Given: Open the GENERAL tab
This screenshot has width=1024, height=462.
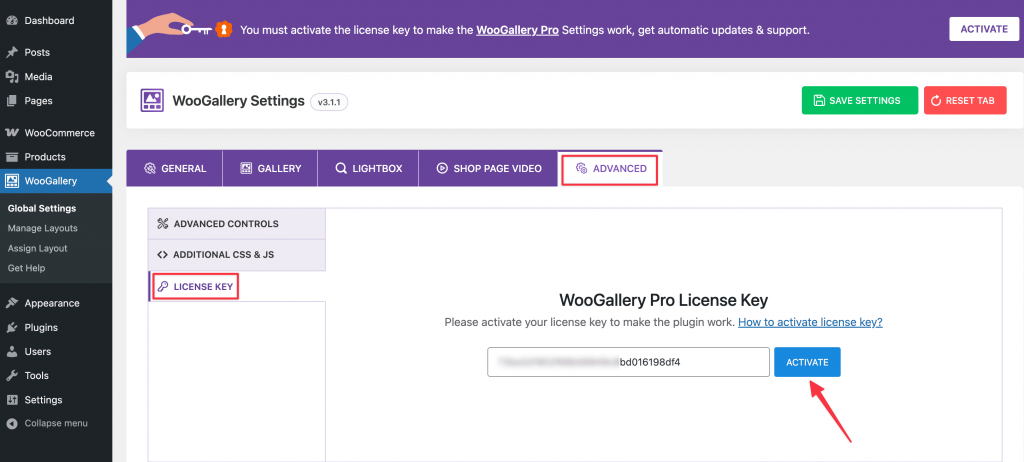Looking at the screenshot, I should 174,169.
